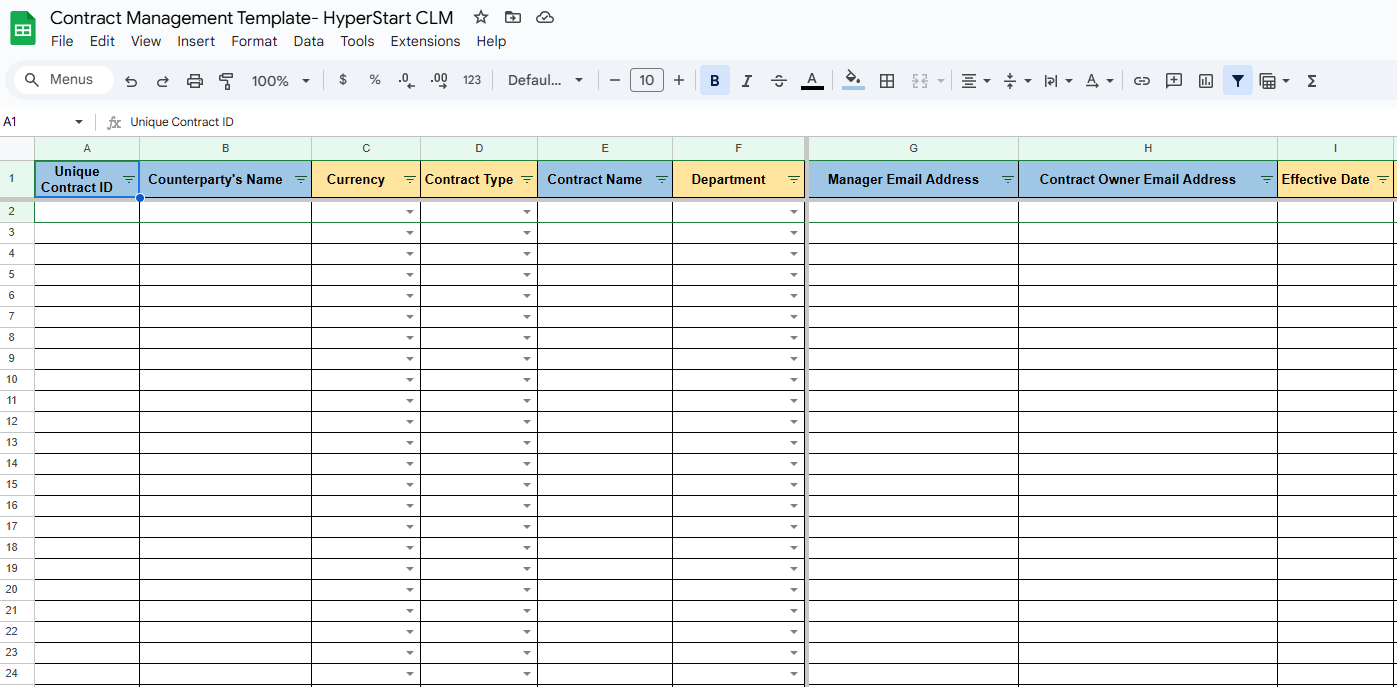This screenshot has width=1397, height=687.
Task: Open text rotation options
Action: (x=1099, y=81)
